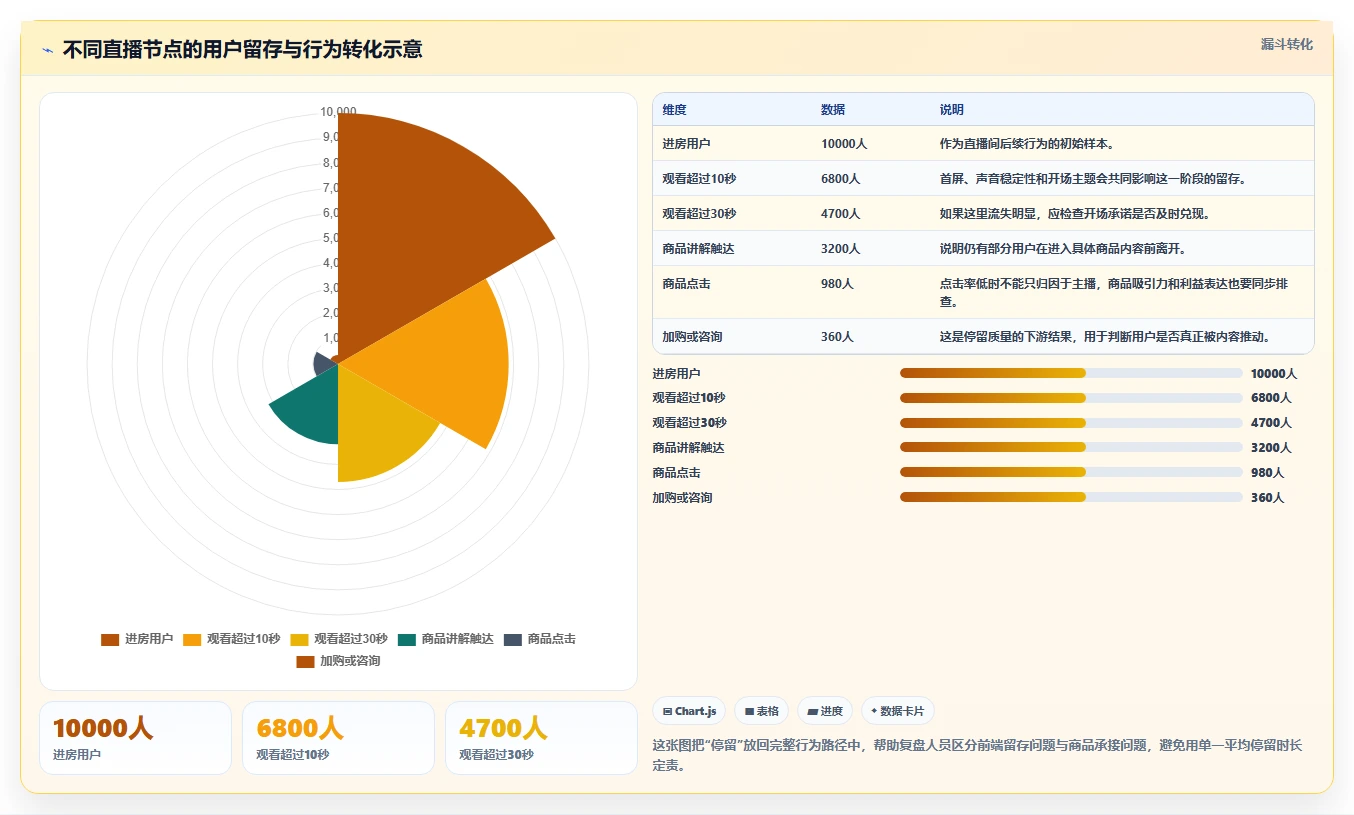Click the 表格 chip below the progress list
This screenshot has height=815, width=1354.
click(x=762, y=711)
